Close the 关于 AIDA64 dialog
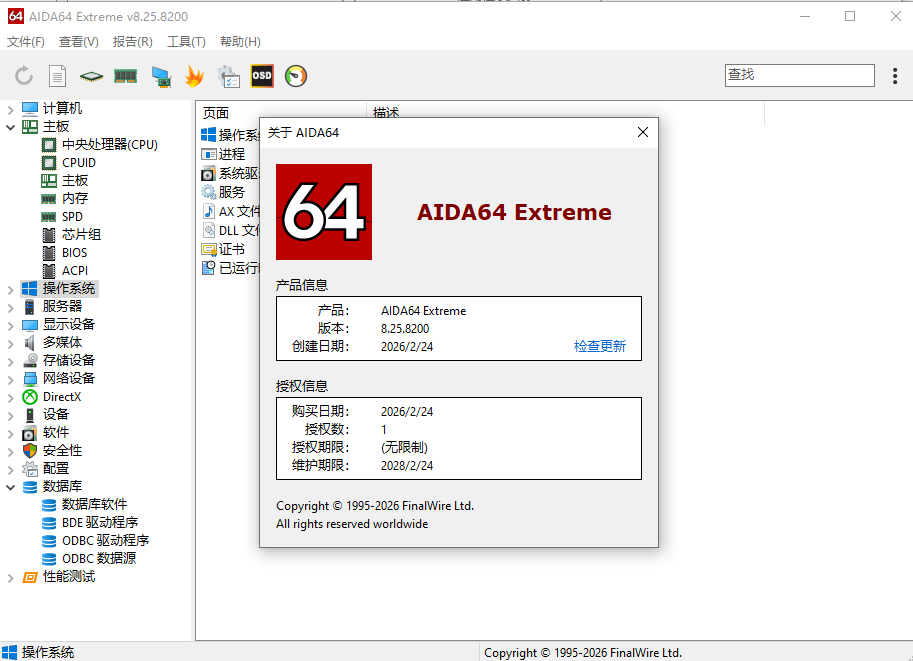The image size is (913, 661). tap(643, 132)
